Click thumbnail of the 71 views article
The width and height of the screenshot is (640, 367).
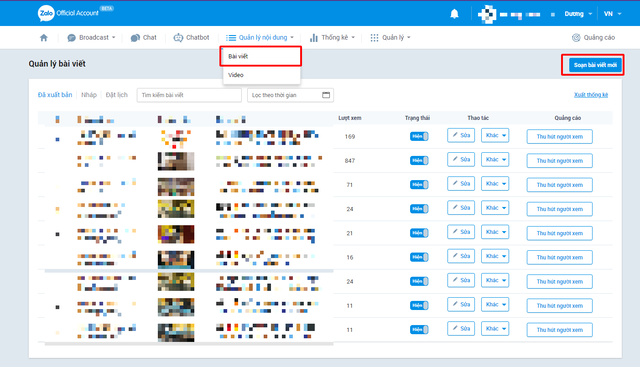[176, 187]
